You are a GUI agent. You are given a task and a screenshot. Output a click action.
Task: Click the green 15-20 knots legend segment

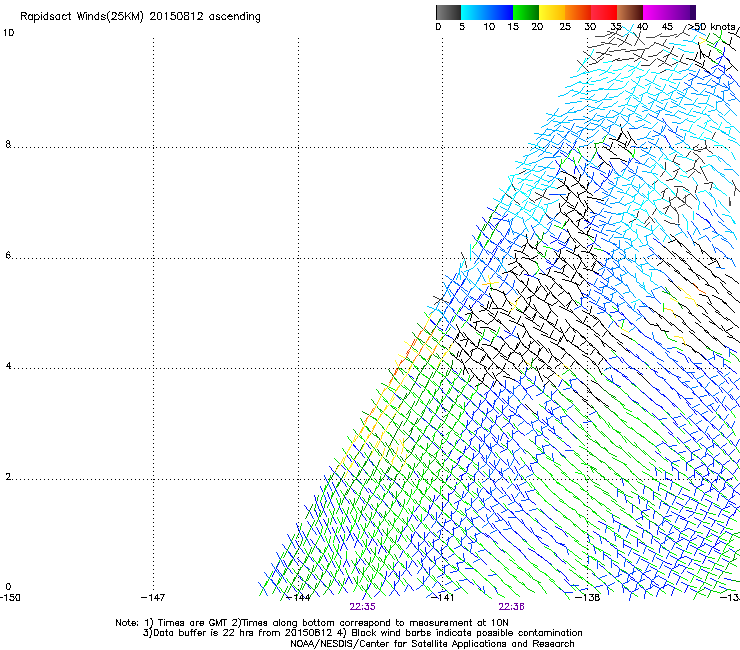click(526, 12)
